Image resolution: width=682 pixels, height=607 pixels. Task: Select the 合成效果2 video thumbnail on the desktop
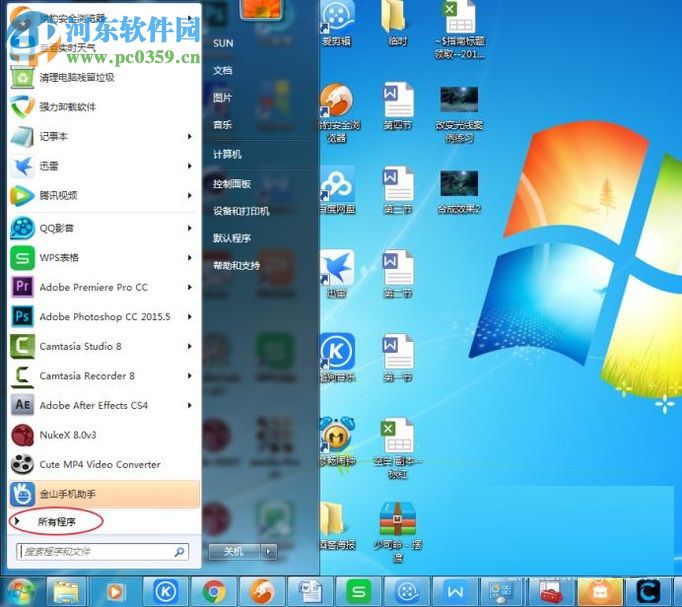(x=459, y=192)
